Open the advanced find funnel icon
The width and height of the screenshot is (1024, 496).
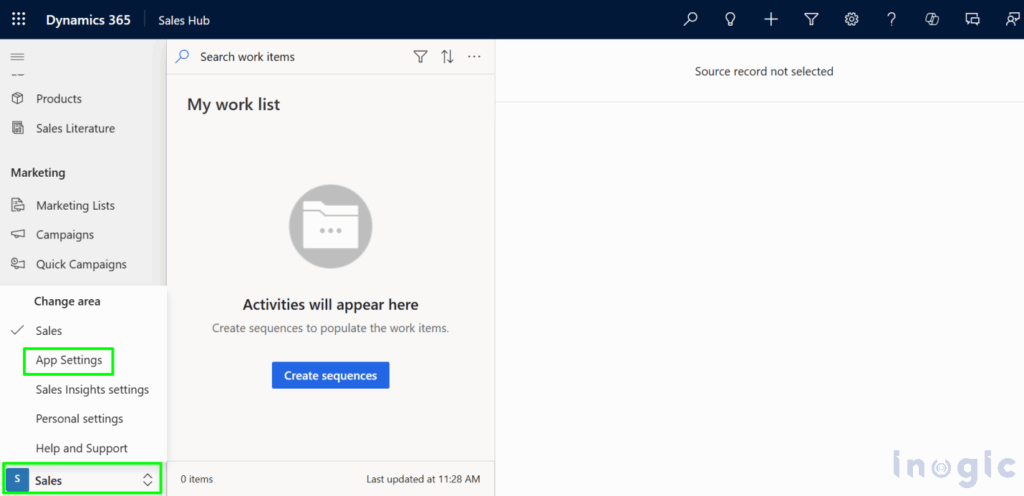click(x=811, y=19)
